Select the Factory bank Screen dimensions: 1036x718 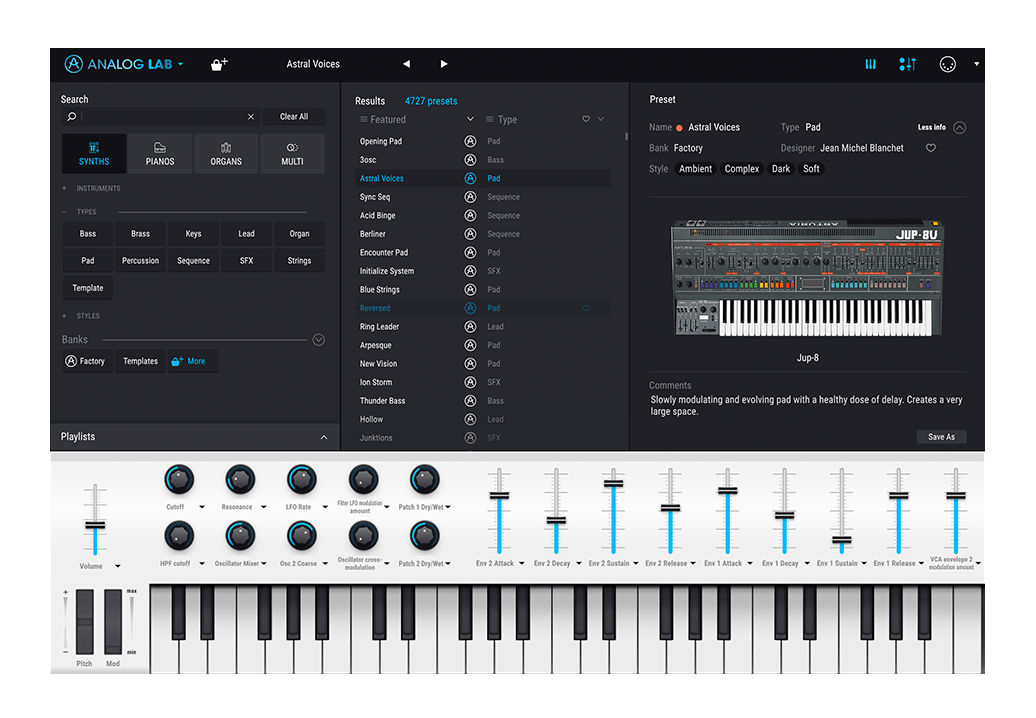tap(86, 361)
